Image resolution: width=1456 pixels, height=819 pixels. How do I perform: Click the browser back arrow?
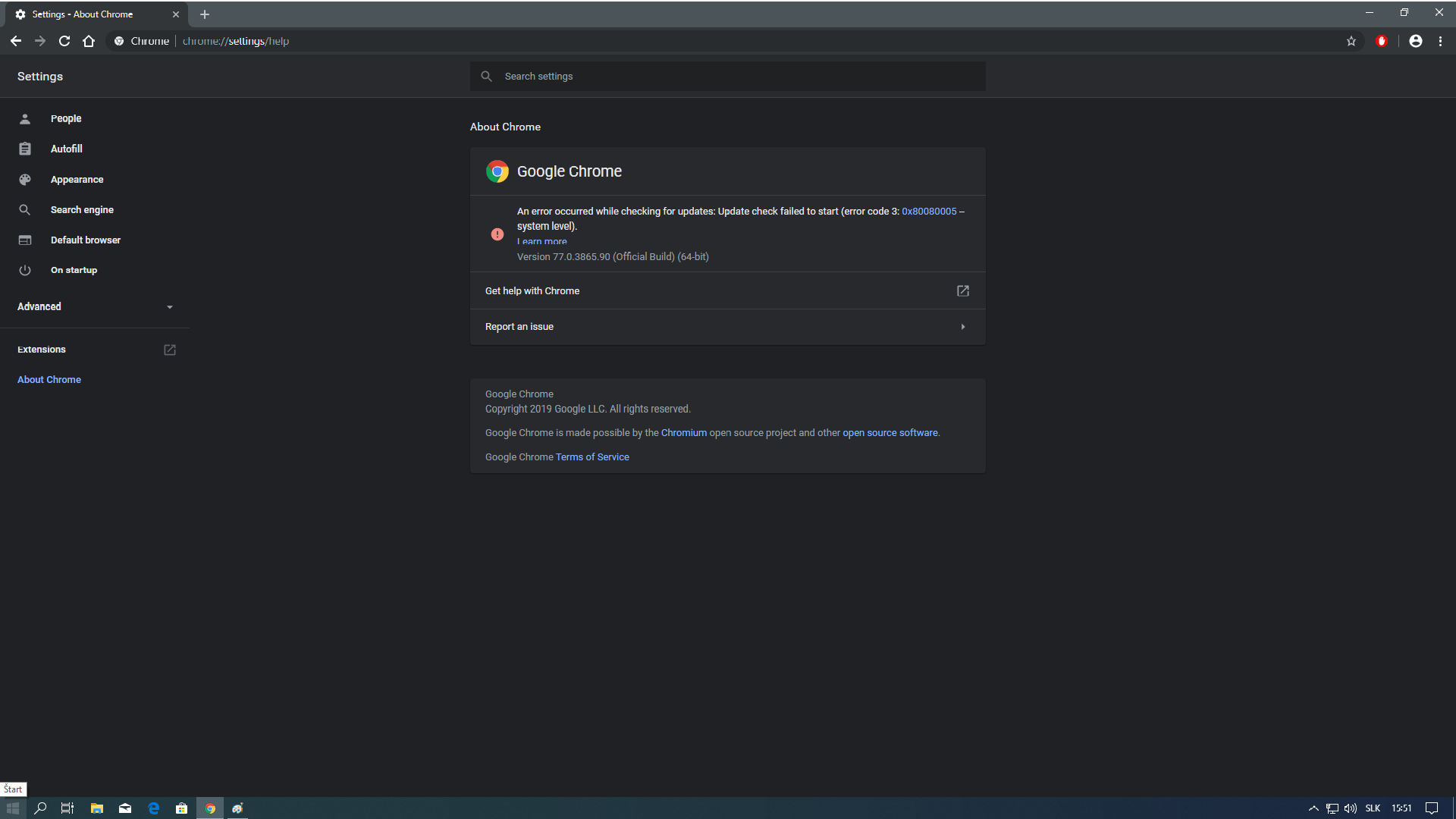coord(16,41)
